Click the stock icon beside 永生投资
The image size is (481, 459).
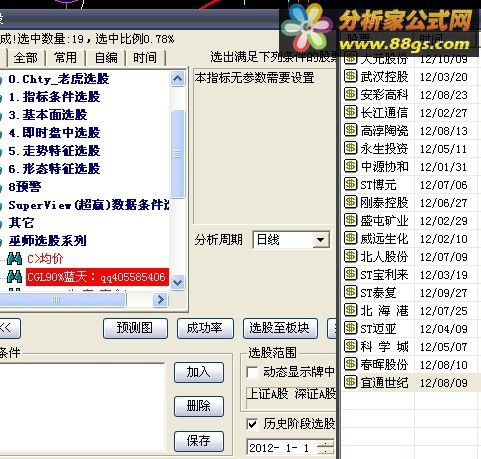[x=350, y=148]
